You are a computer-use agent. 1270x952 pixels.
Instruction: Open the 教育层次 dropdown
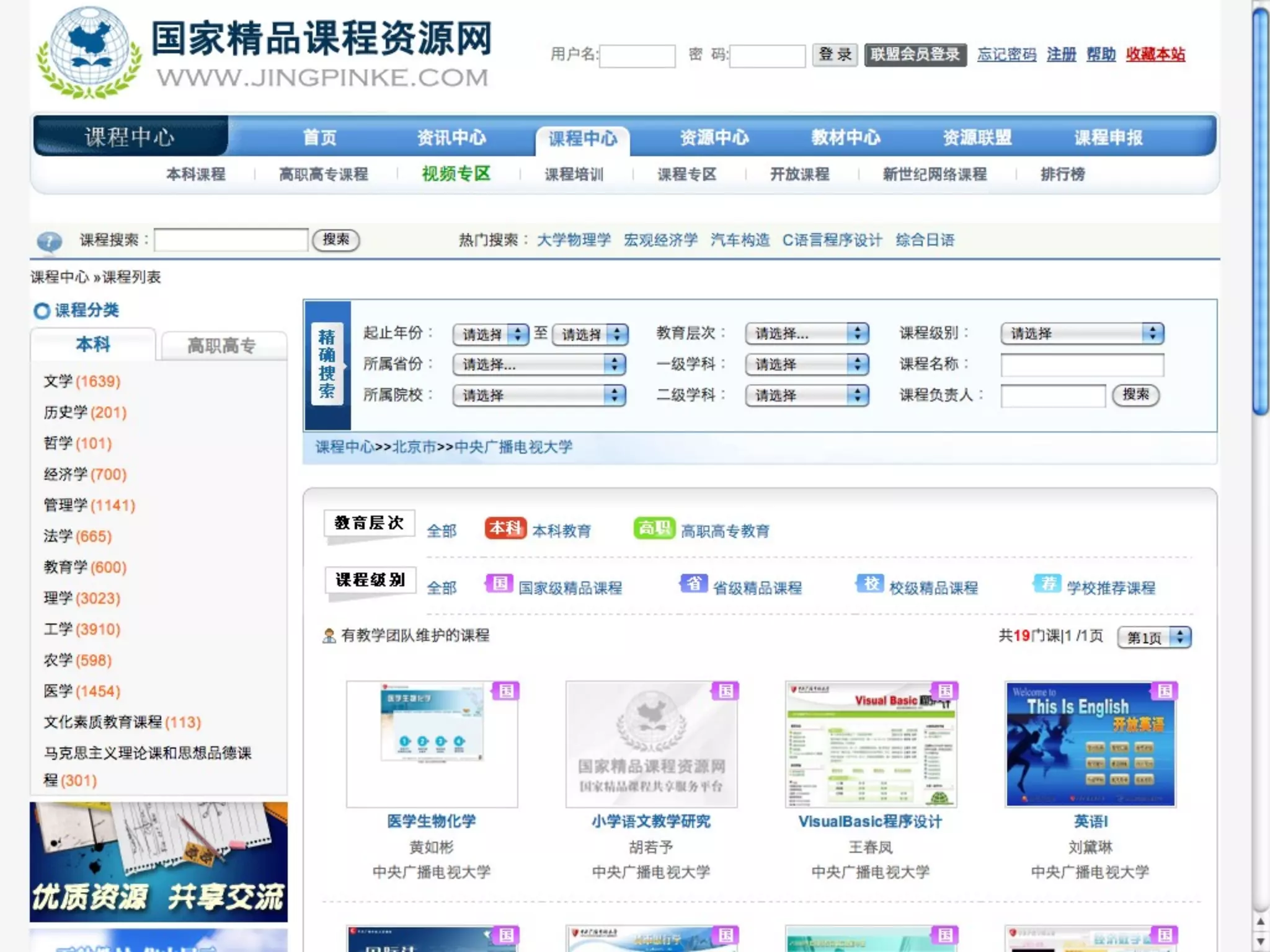click(x=806, y=334)
